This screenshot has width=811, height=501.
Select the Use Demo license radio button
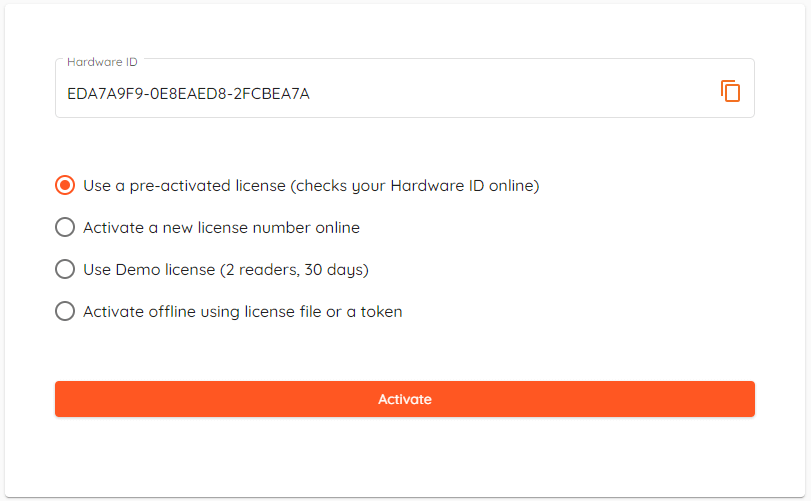point(65,269)
